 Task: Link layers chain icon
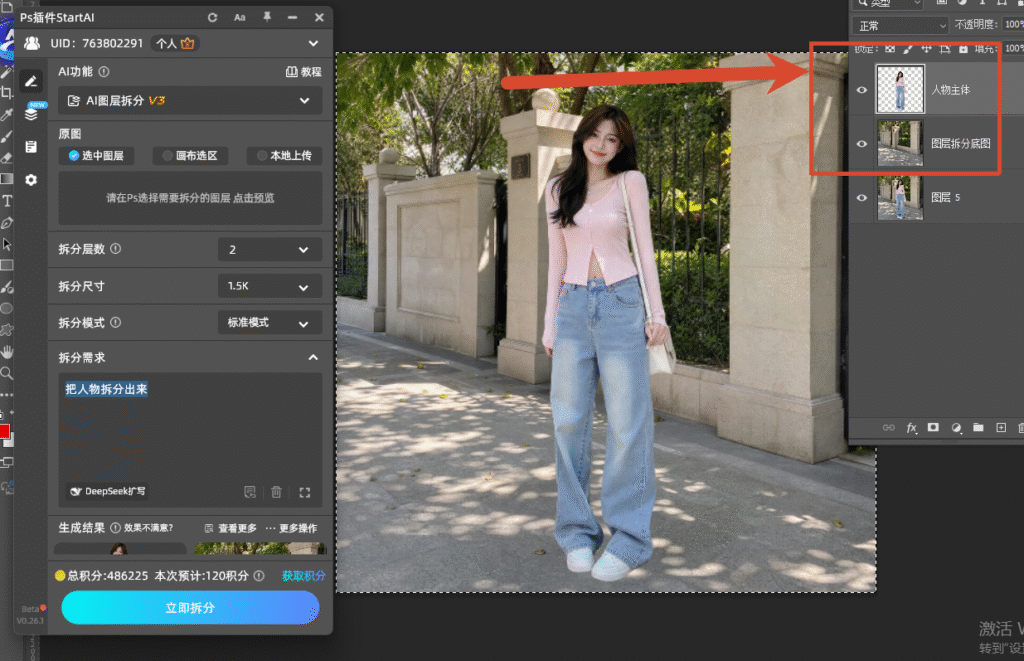click(x=889, y=428)
